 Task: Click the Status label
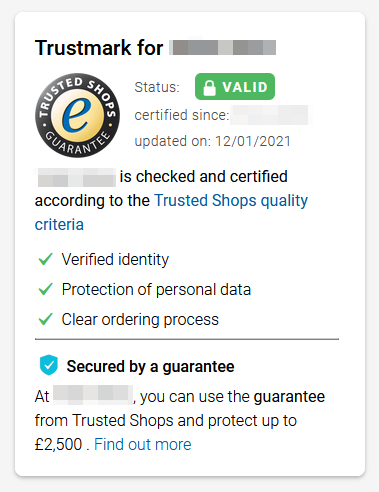coord(157,87)
